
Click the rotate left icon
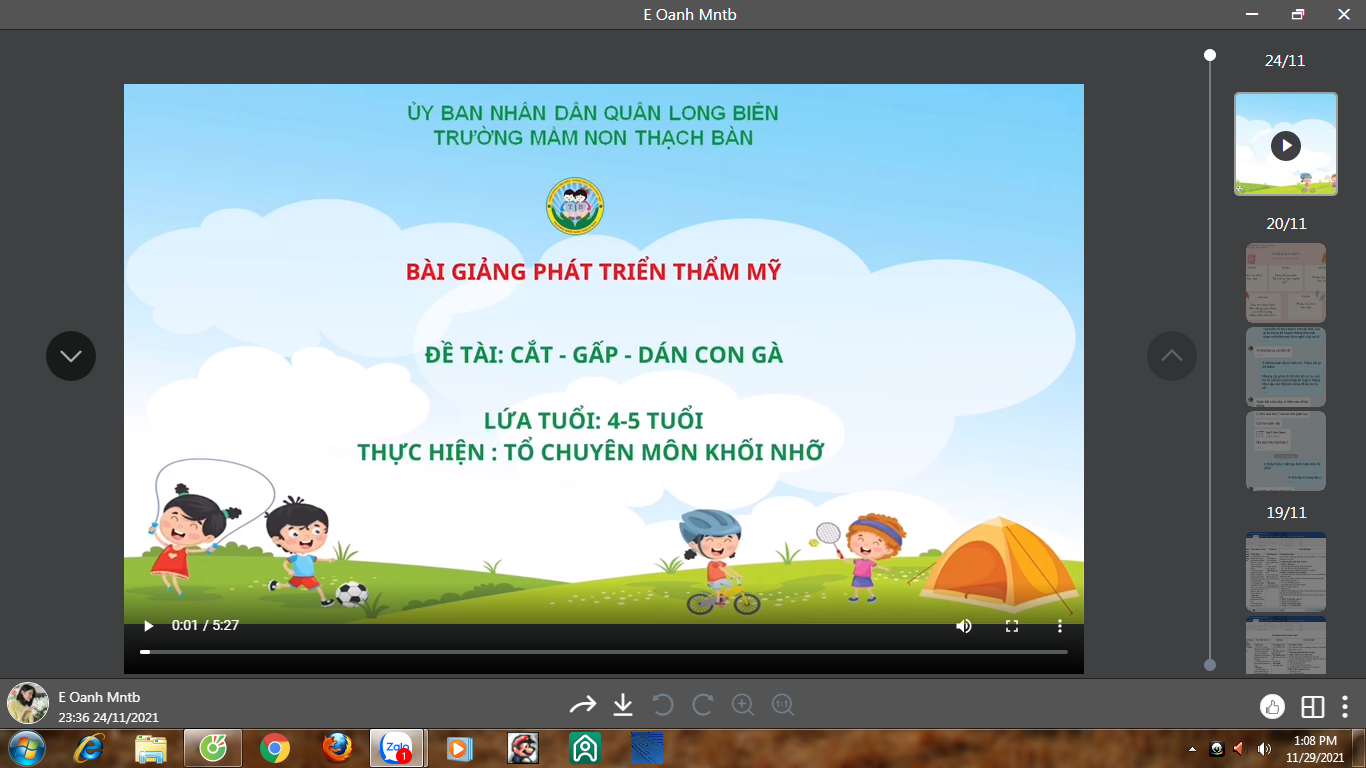pyautogui.click(x=662, y=706)
